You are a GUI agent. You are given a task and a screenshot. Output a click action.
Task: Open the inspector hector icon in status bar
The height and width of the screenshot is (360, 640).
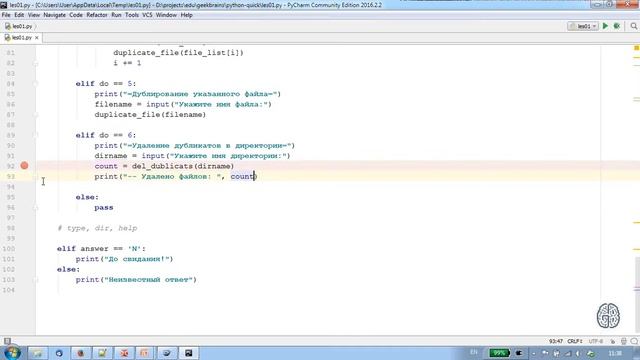coord(623,341)
